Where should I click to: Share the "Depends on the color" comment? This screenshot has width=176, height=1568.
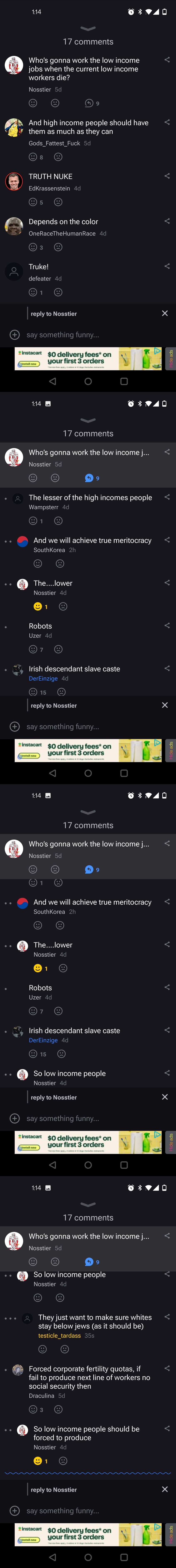click(x=167, y=221)
